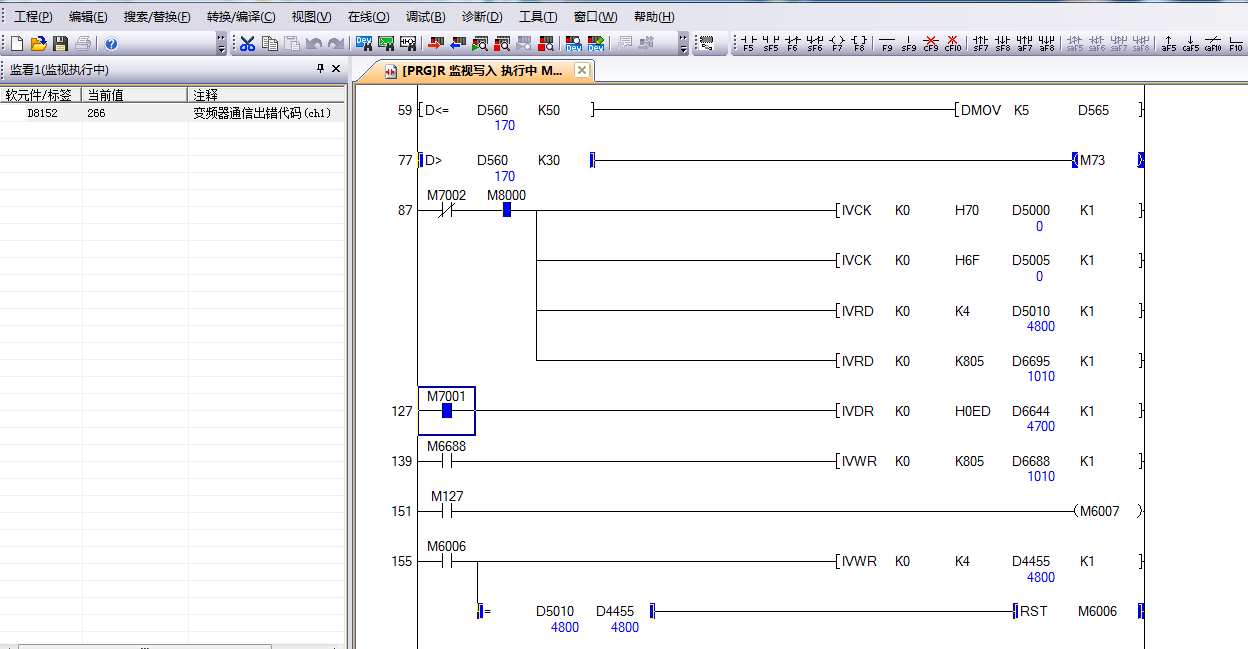Insert coil with F7 tool
Screen dimensions: 1248x649
[x=836, y=44]
